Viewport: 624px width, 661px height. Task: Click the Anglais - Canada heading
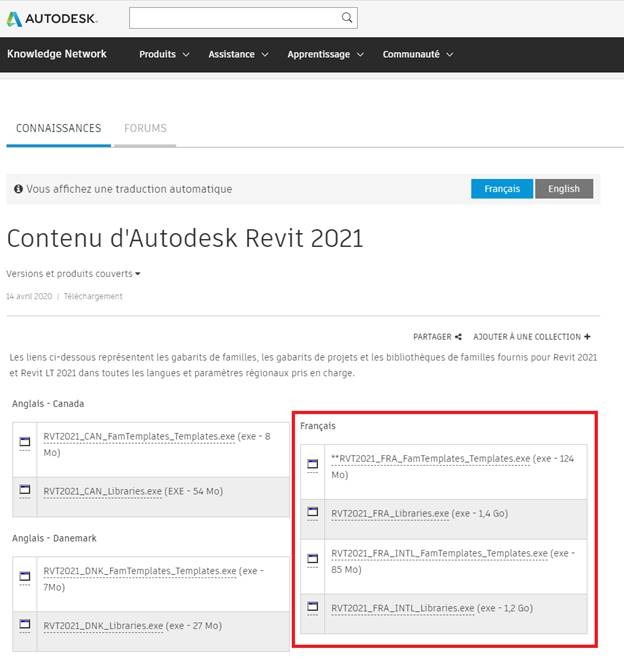coord(48,403)
